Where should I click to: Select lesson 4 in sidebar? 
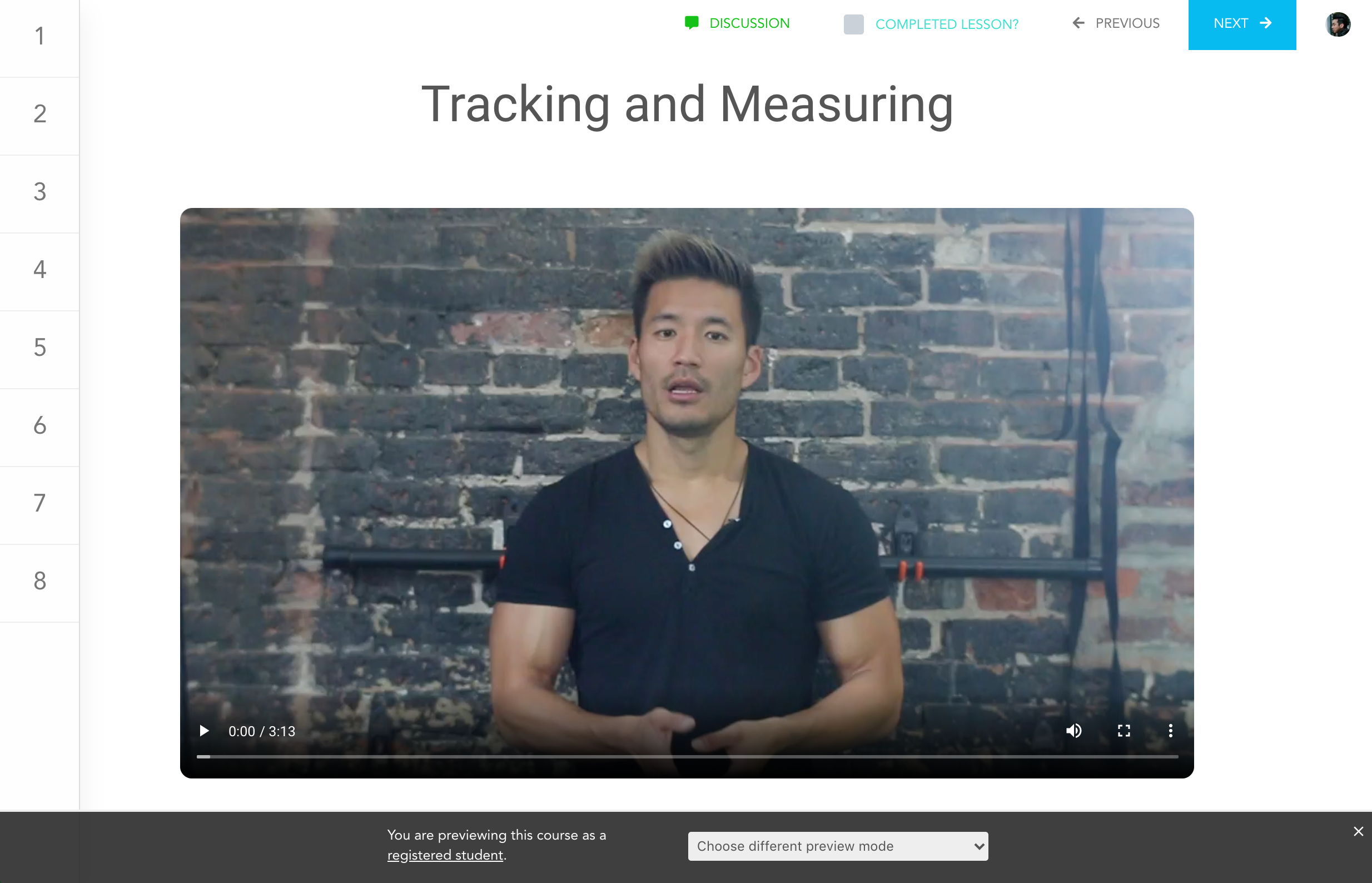(x=39, y=271)
